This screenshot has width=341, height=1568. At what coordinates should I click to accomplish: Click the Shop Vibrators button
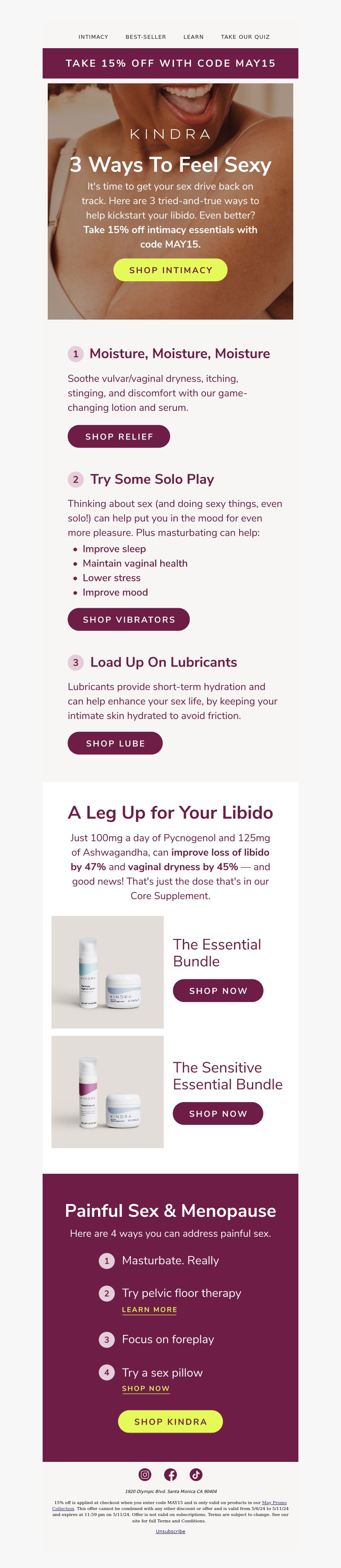(128, 619)
